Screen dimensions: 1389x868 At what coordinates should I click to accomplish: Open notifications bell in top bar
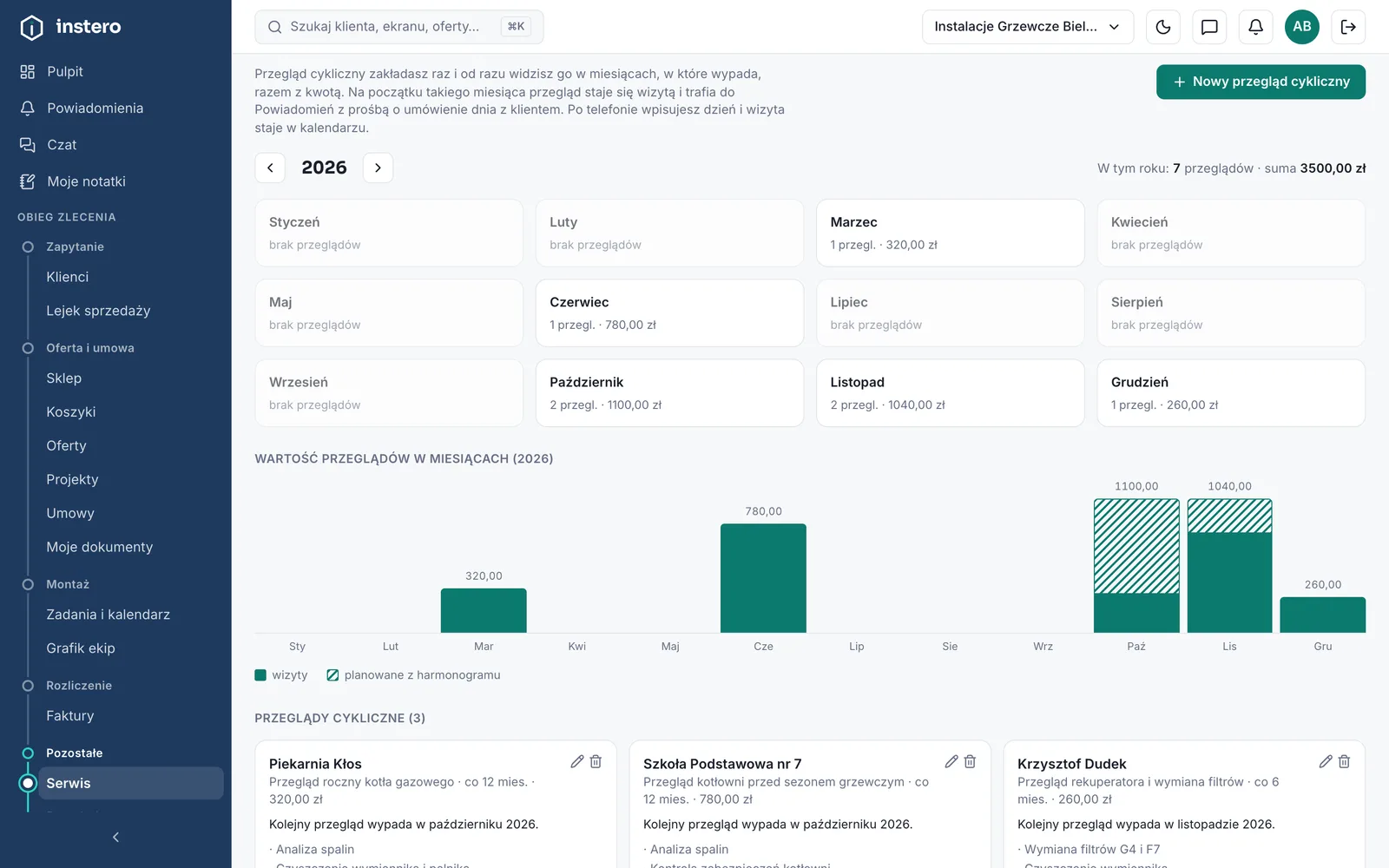[1255, 27]
